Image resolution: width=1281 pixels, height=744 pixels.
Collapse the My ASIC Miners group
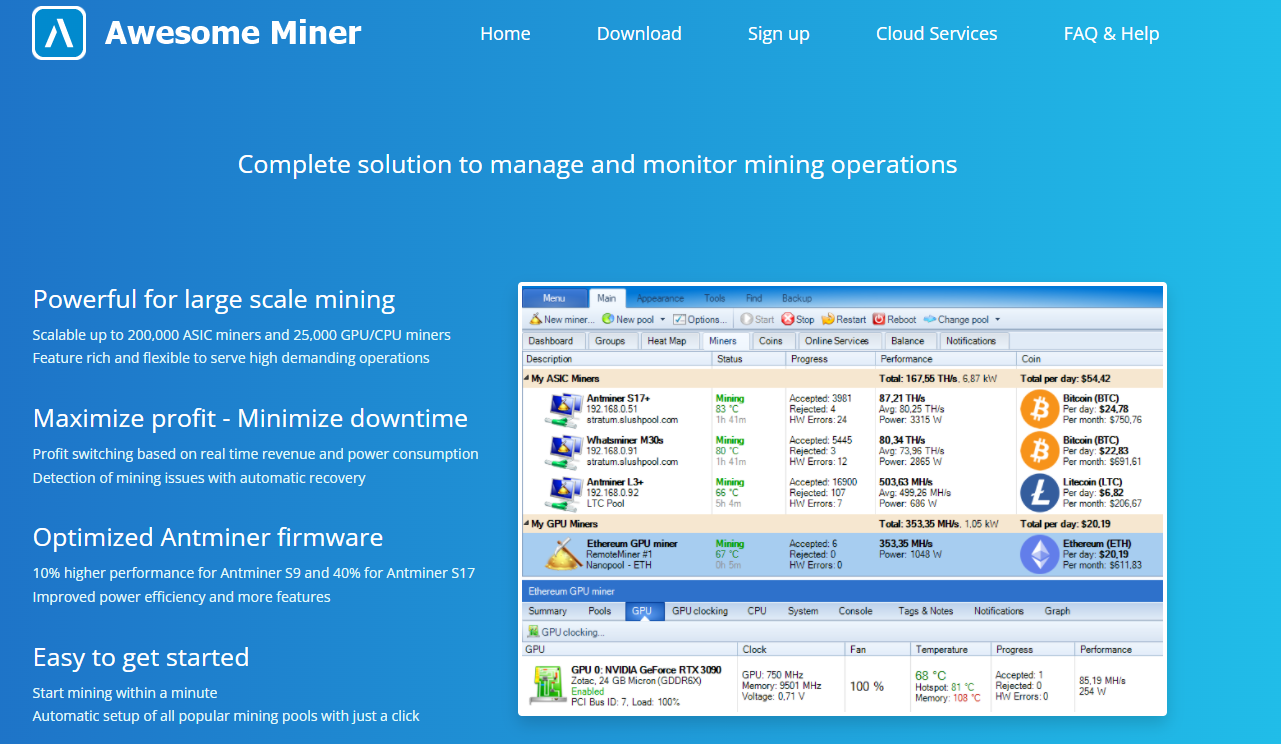tap(527, 379)
